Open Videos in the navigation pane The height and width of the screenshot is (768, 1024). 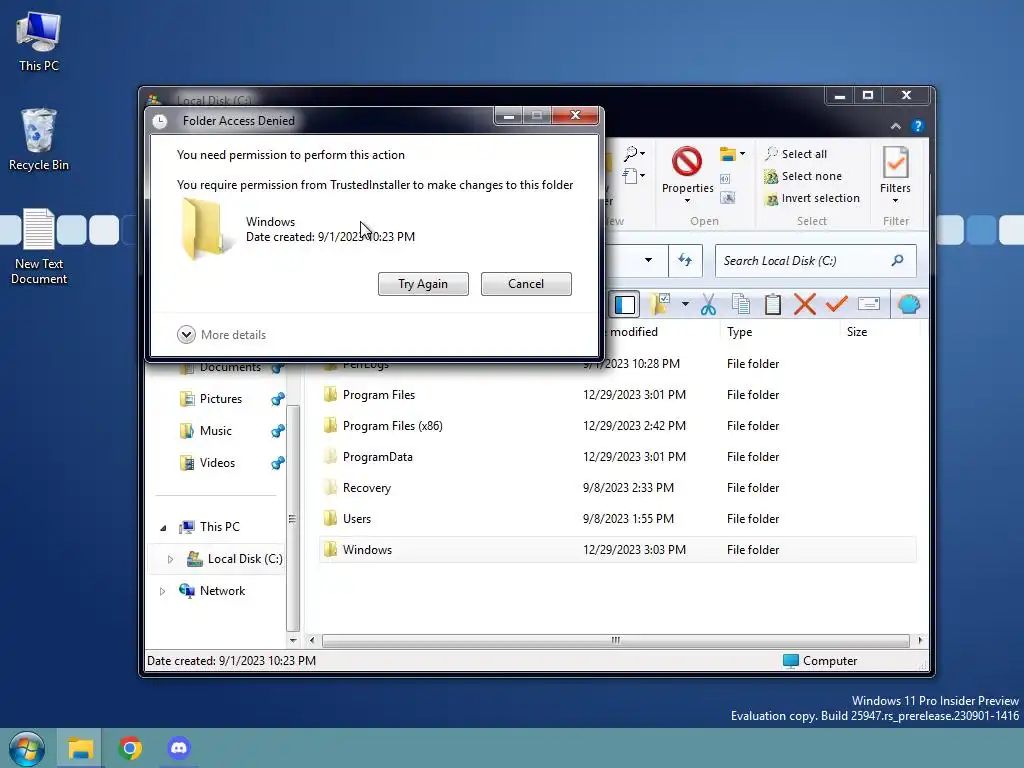[208, 463]
